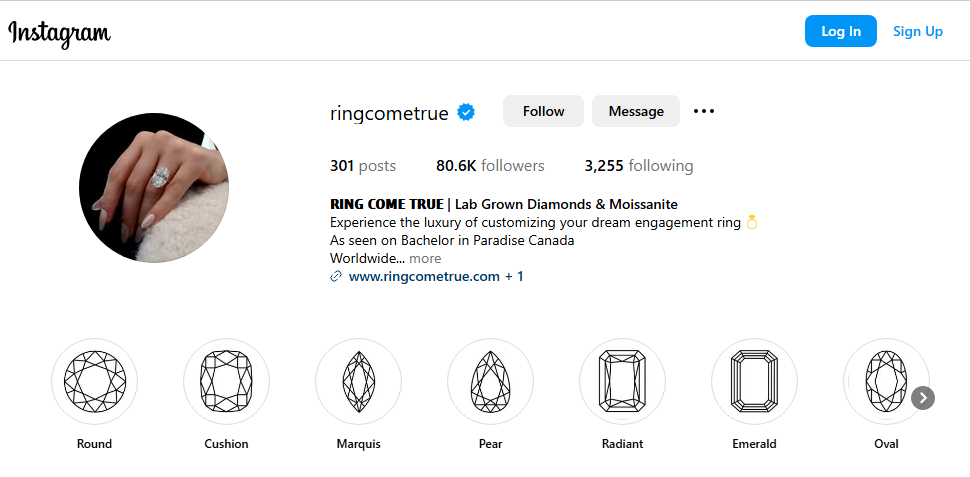Image resolution: width=970 pixels, height=477 pixels.
Task: Expand the bio with "more"
Action: (x=425, y=258)
